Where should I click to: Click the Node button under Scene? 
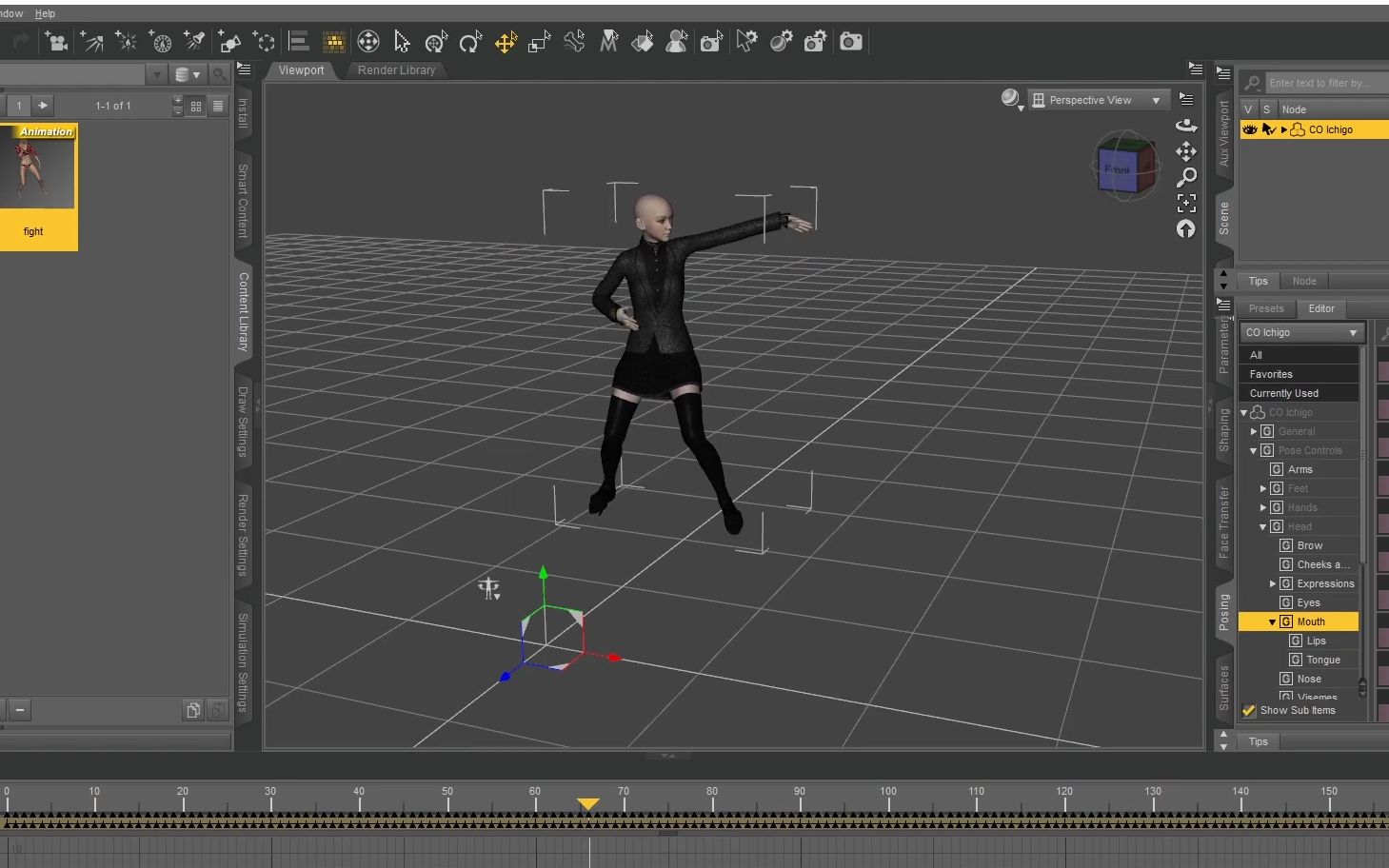(1304, 281)
